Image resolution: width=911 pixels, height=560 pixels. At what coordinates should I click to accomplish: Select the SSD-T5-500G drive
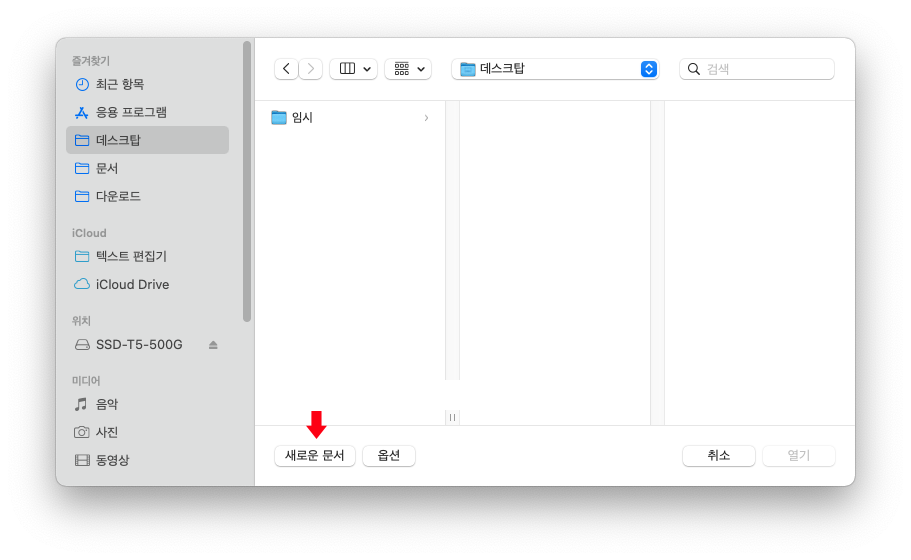point(148,344)
